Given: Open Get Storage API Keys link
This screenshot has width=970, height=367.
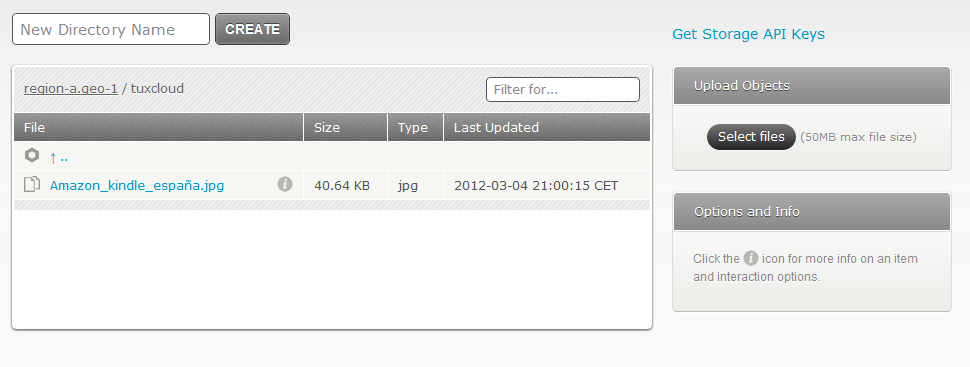Looking at the screenshot, I should tap(749, 34).
